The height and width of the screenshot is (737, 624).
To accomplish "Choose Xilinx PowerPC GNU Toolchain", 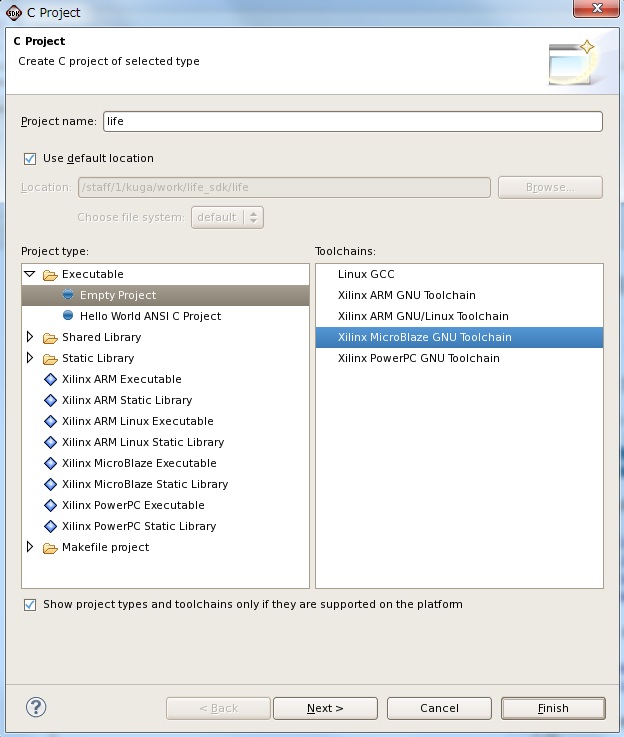I will click(x=460, y=358).
